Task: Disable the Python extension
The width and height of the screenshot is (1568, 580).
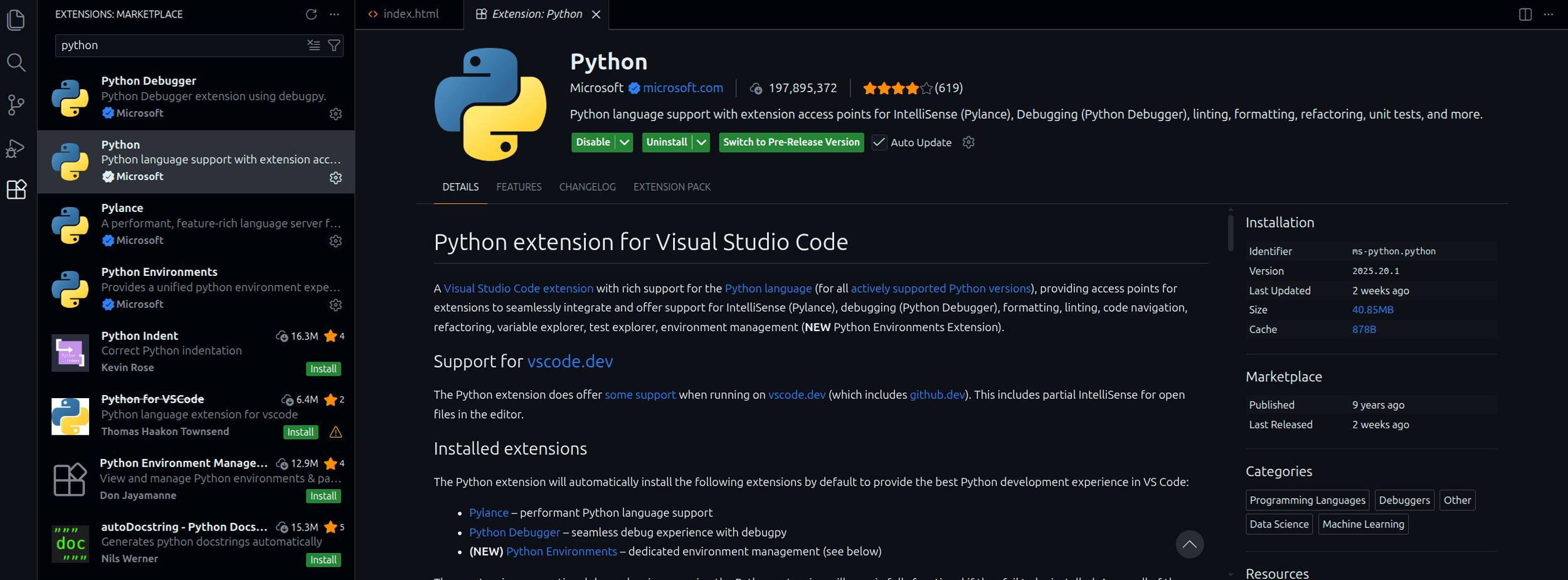Action: [593, 142]
